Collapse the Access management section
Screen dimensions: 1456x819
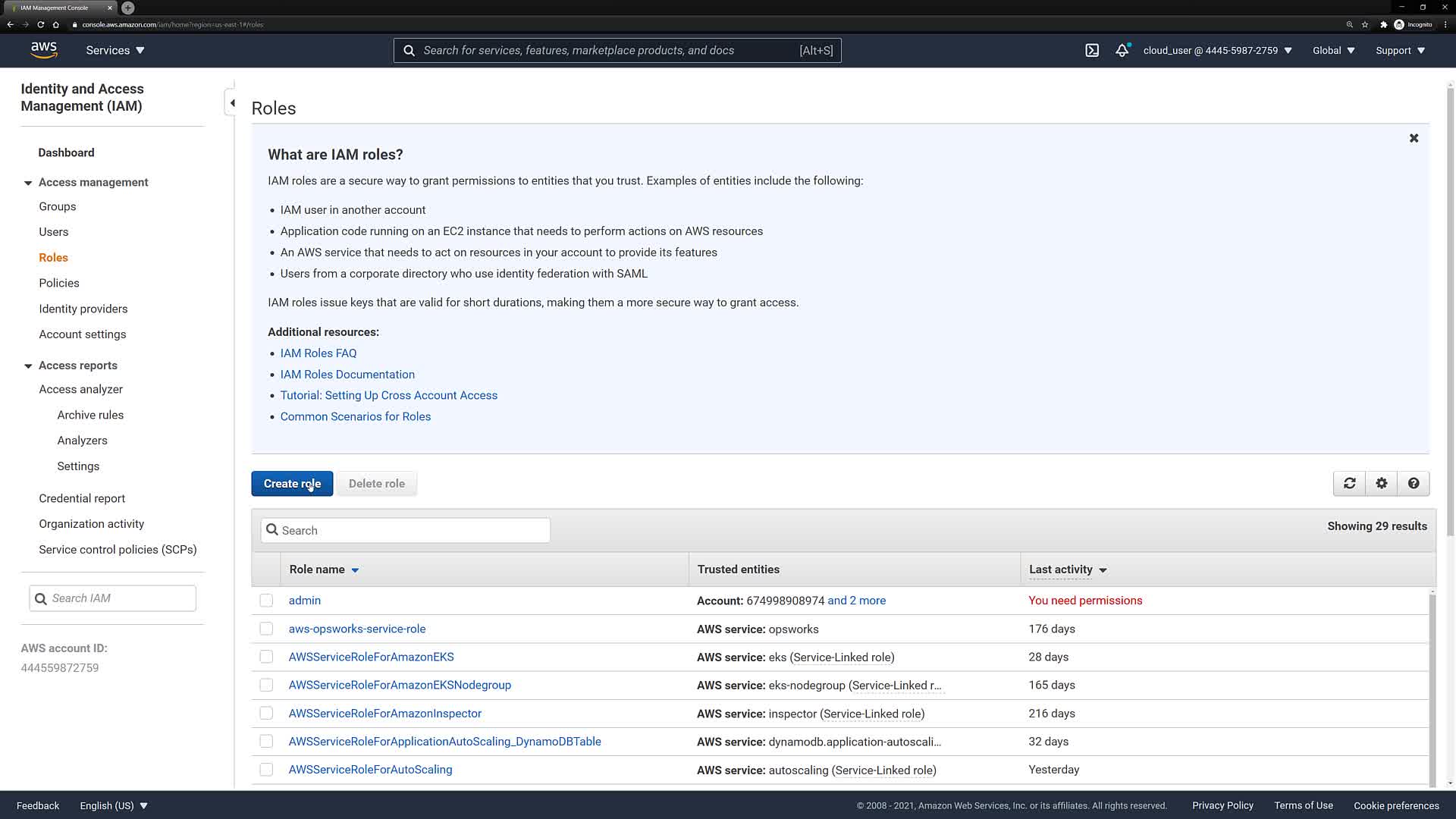[x=28, y=183]
